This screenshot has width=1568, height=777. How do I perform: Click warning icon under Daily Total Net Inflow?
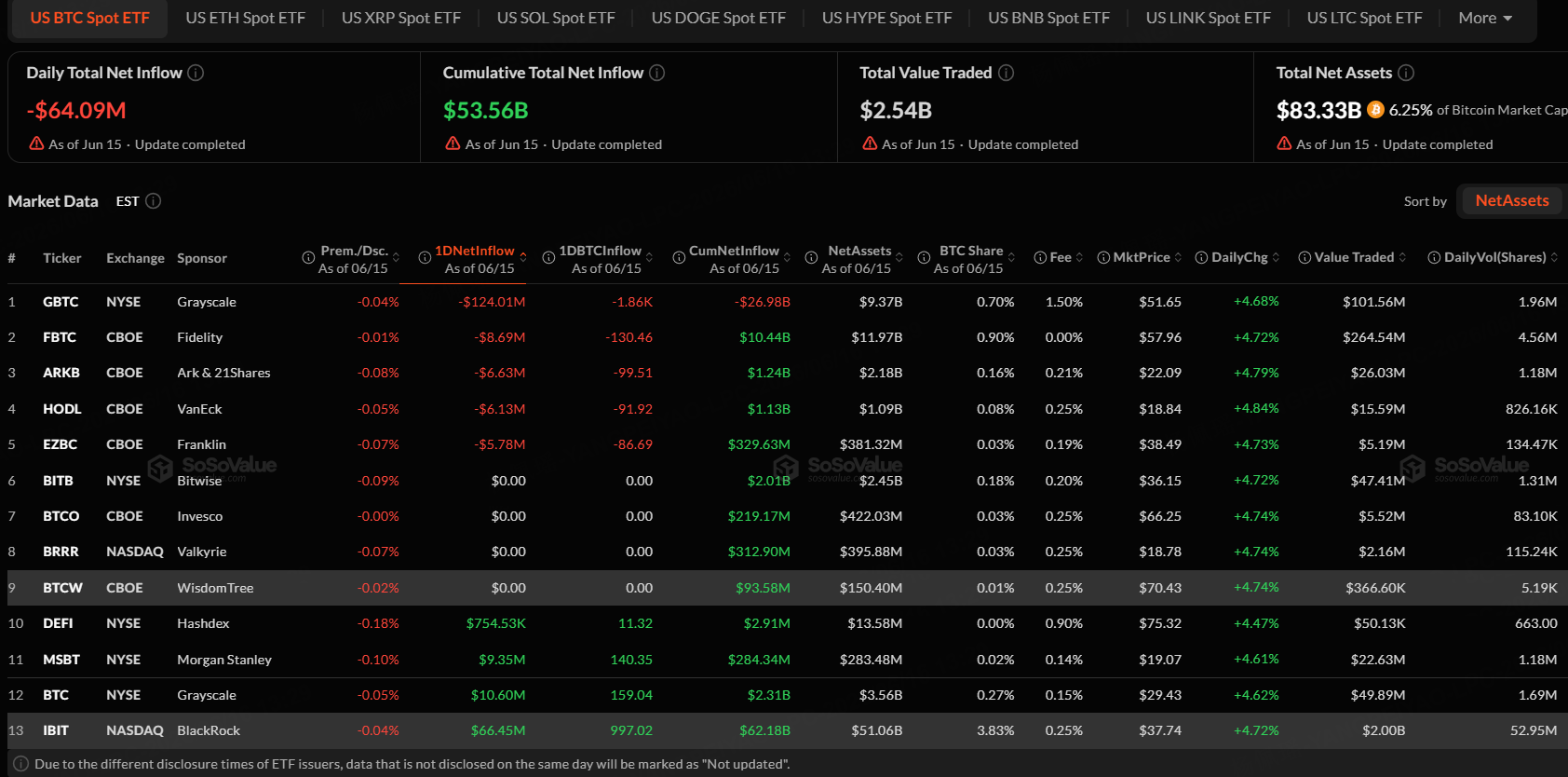click(x=36, y=143)
